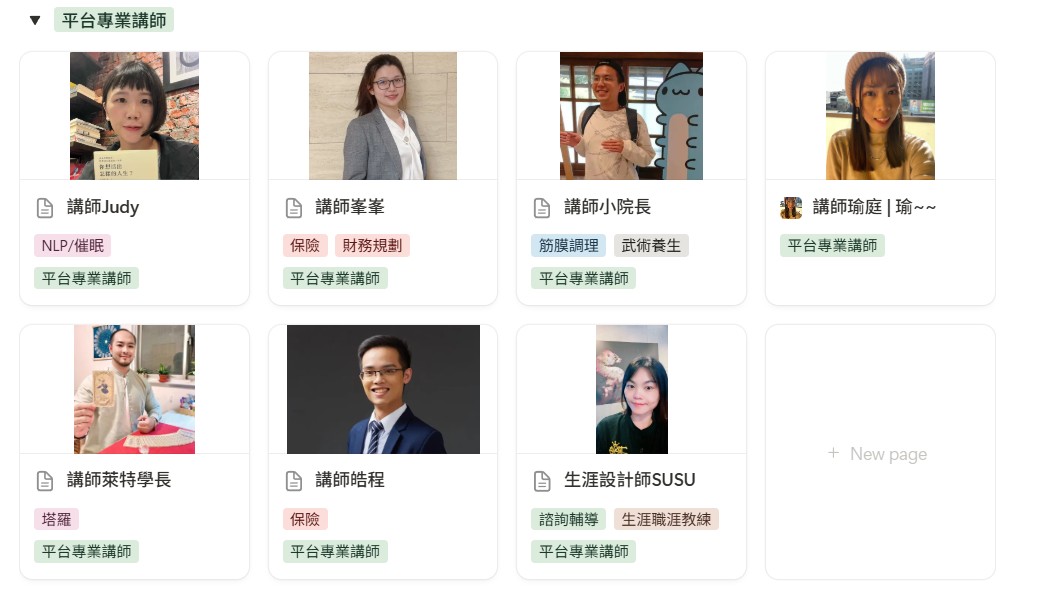
Task: Click the 平台專業講師 group header label
Action: coord(114,21)
